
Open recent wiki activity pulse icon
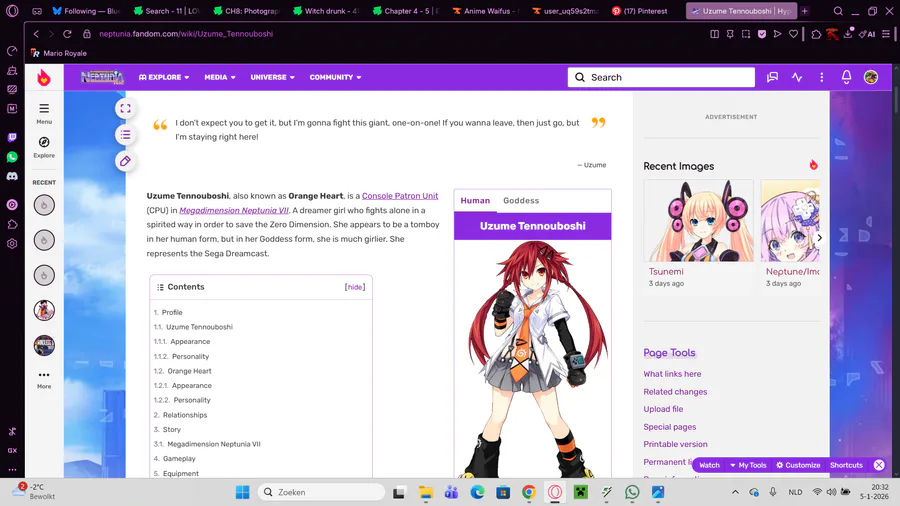pos(797,77)
